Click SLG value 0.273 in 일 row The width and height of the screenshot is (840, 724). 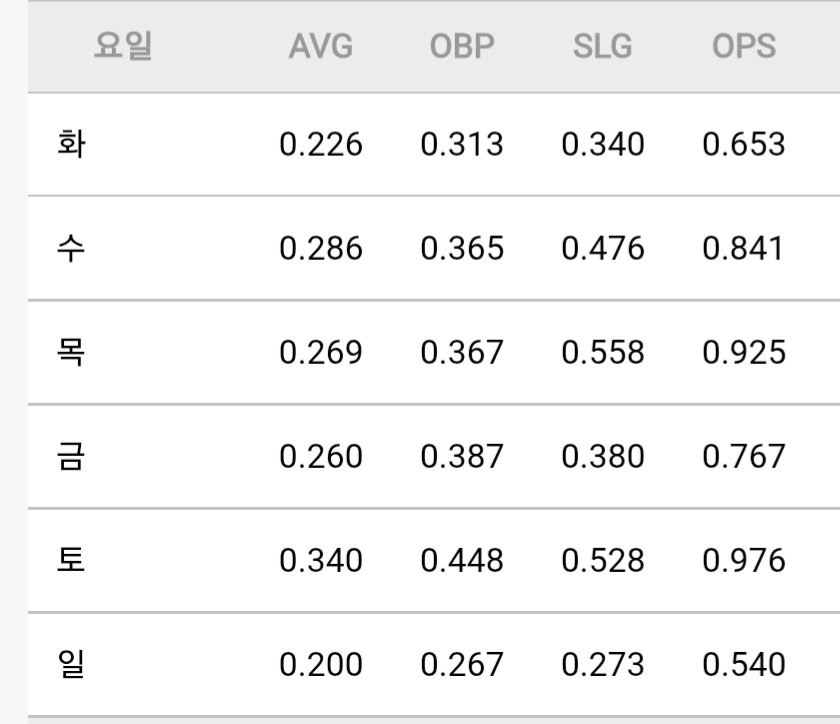(603, 665)
